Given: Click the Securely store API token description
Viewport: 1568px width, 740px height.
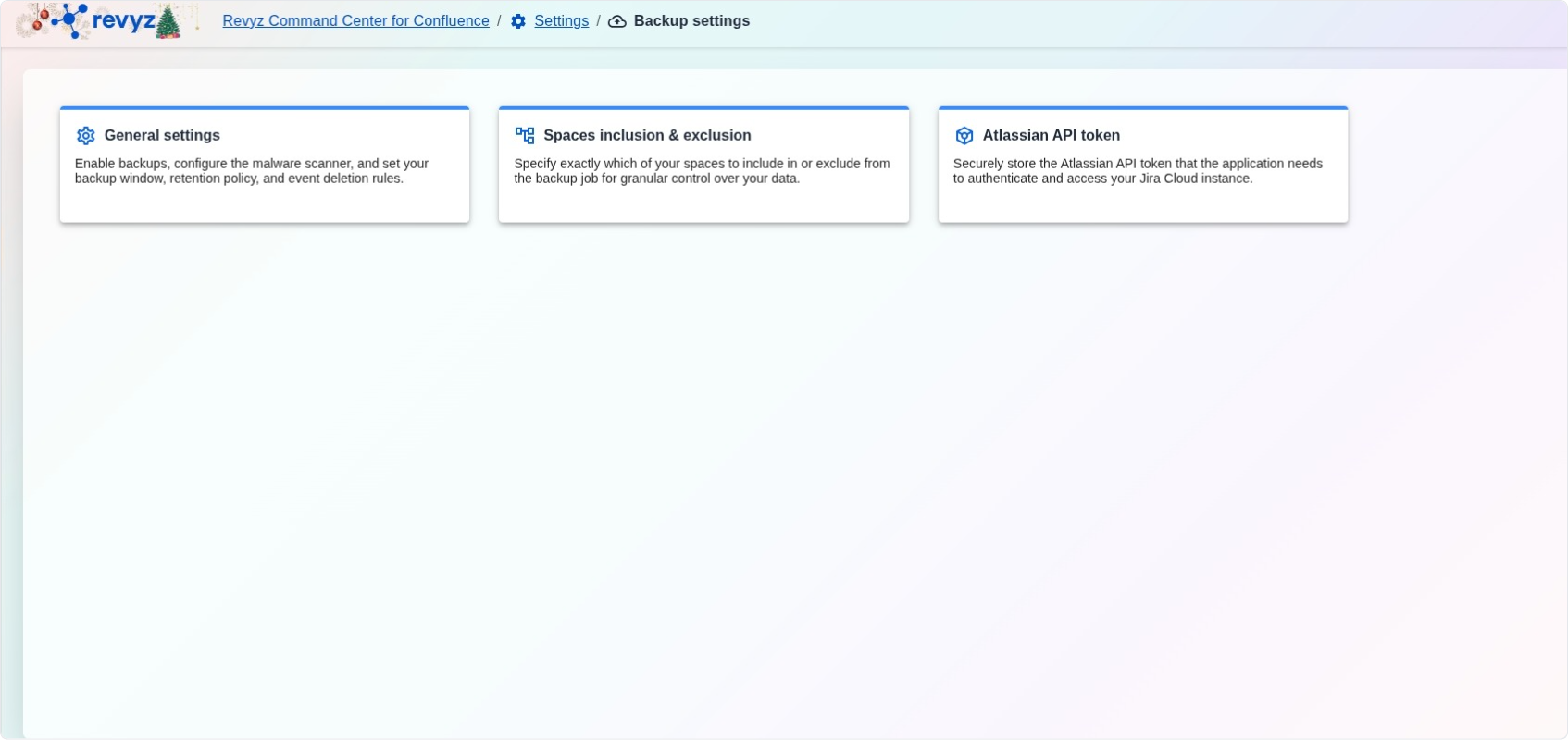Looking at the screenshot, I should click(1138, 171).
